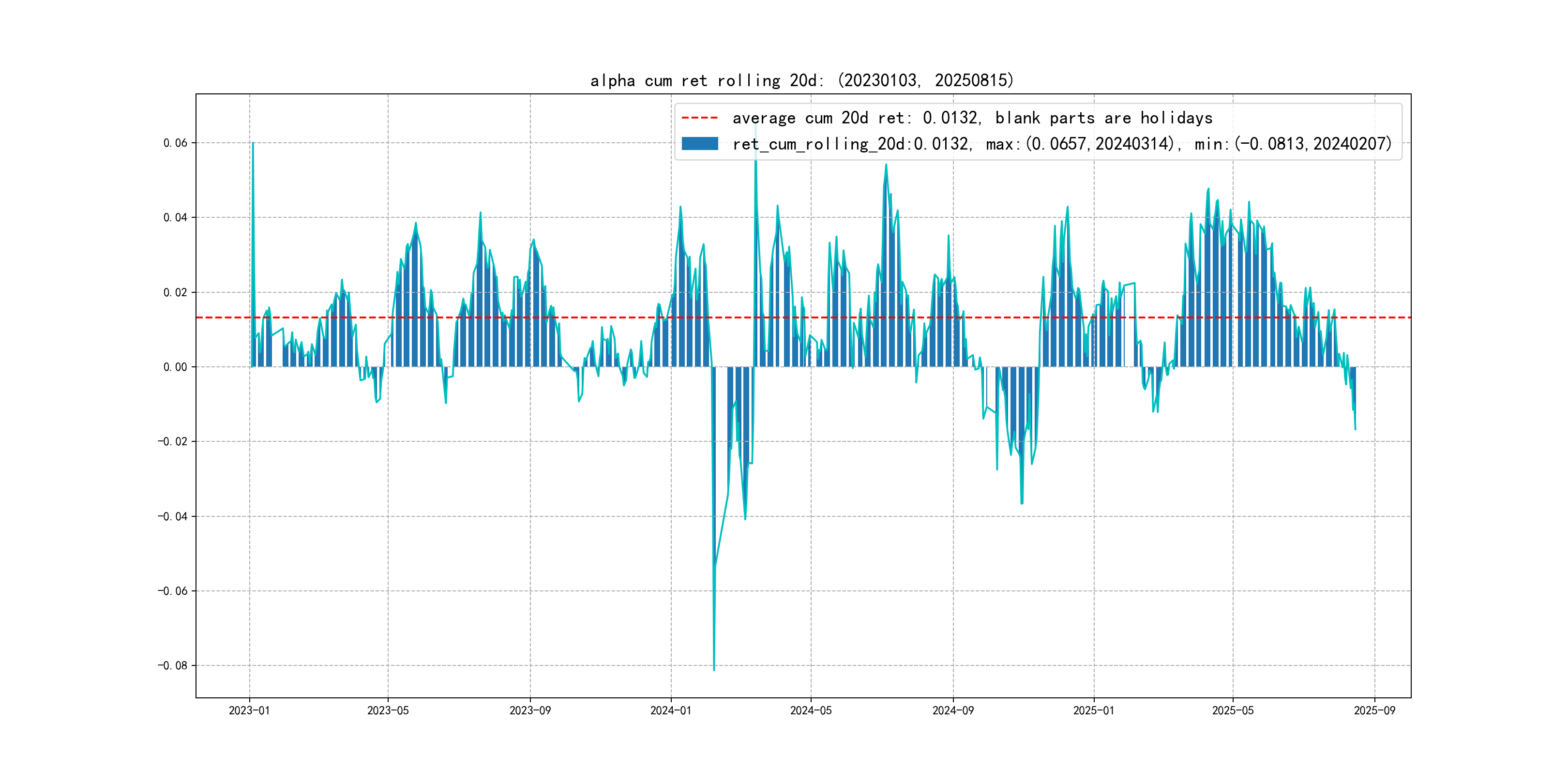Click the 2023-05 x-axis tick label
This screenshot has width=1568, height=784.
(388, 710)
